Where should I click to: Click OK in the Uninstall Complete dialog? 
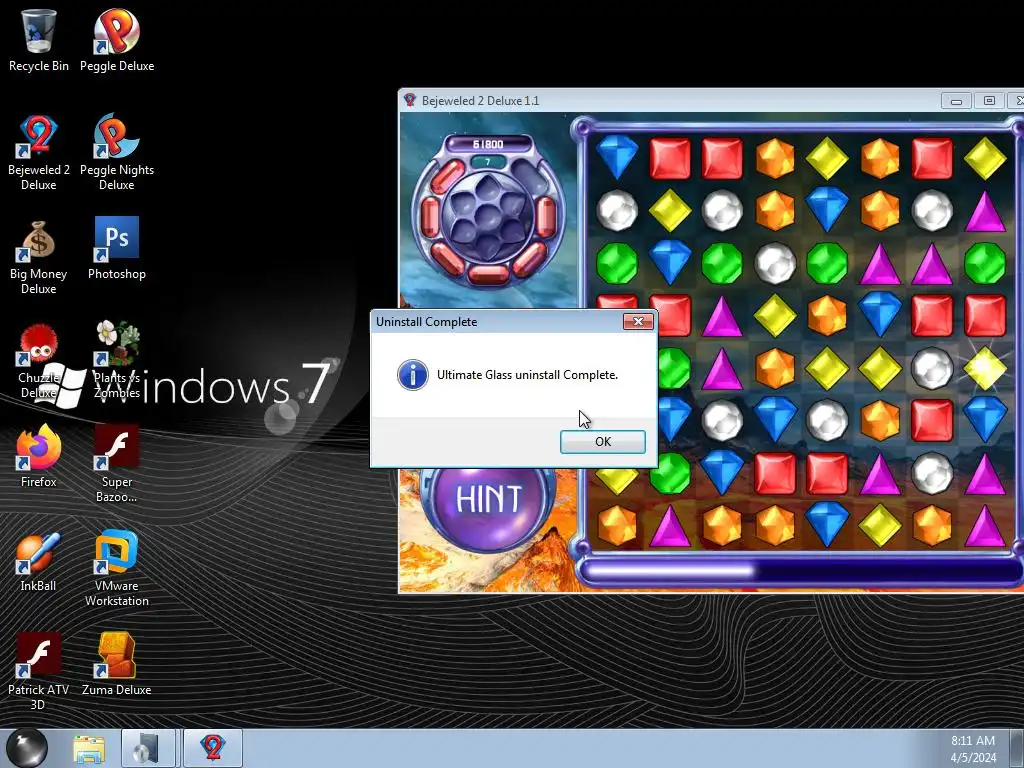(x=603, y=441)
